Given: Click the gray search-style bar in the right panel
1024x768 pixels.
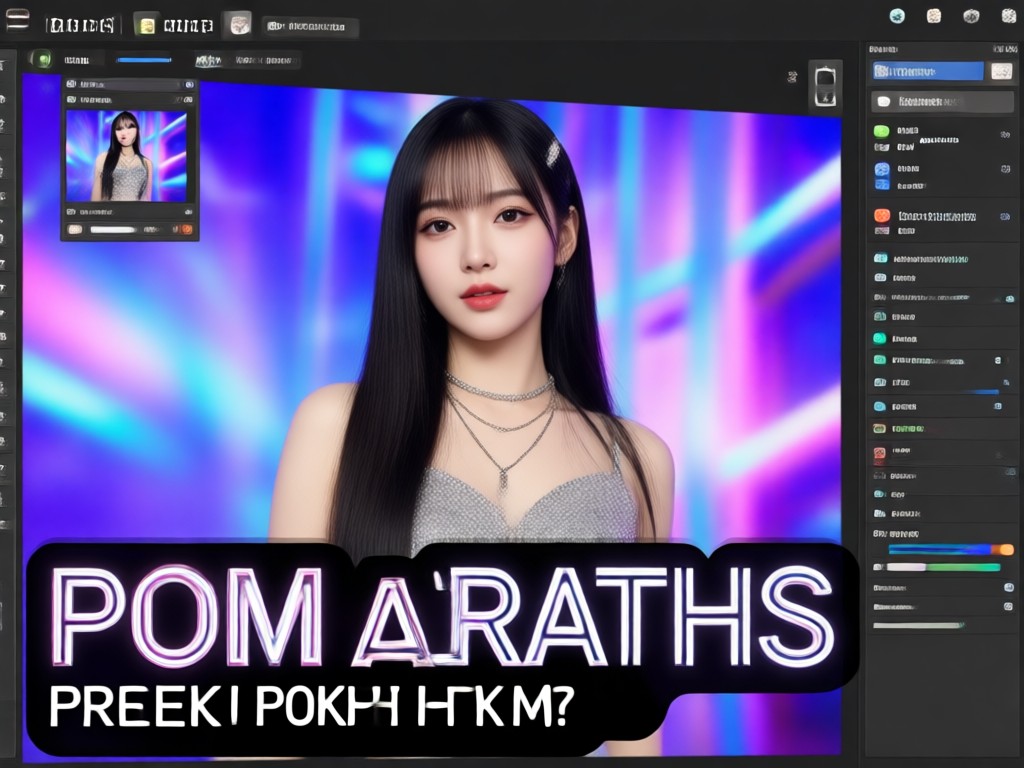Looking at the screenshot, I should [x=942, y=102].
